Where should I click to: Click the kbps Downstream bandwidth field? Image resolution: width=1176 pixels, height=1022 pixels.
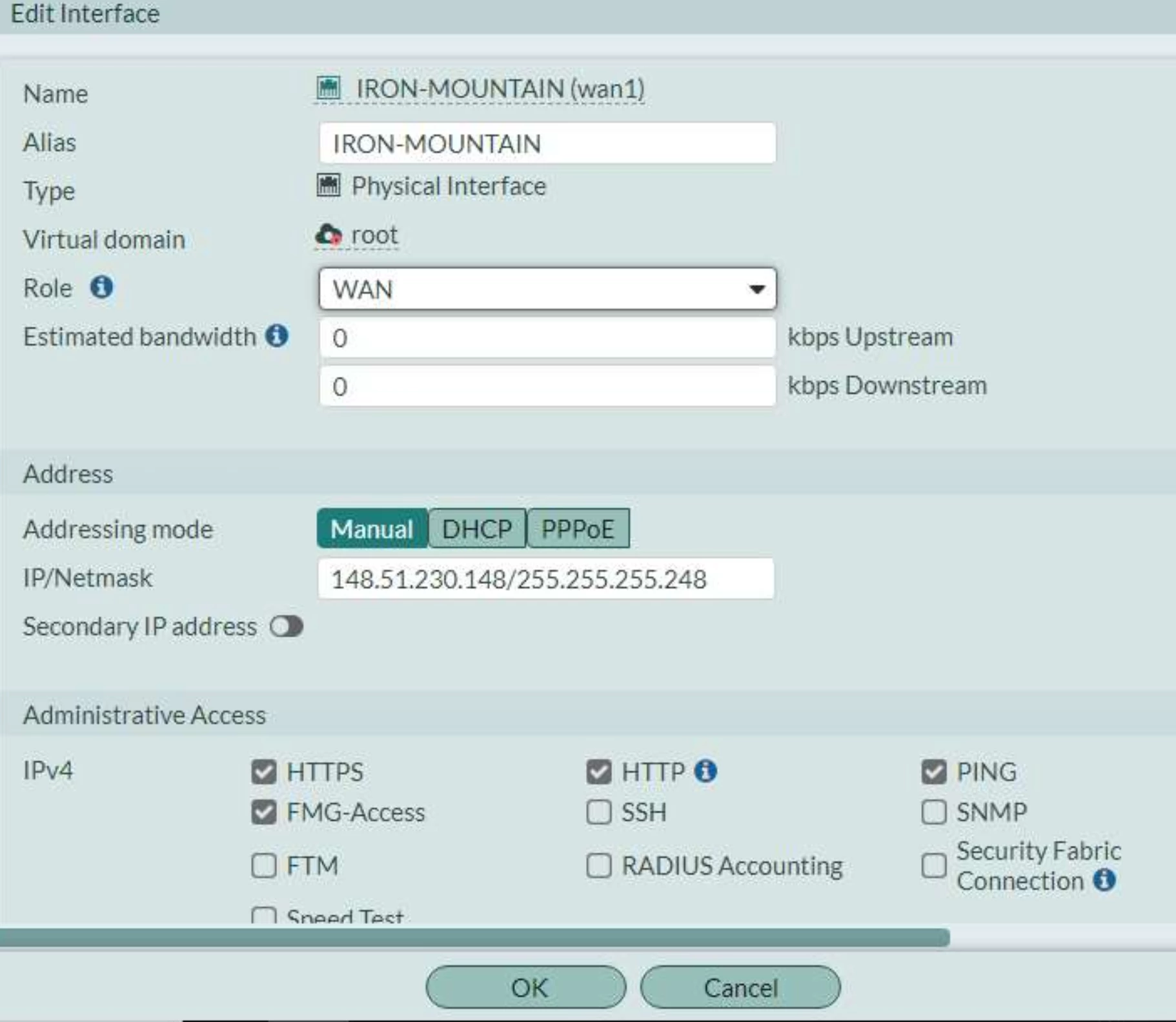click(x=547, y=386)
